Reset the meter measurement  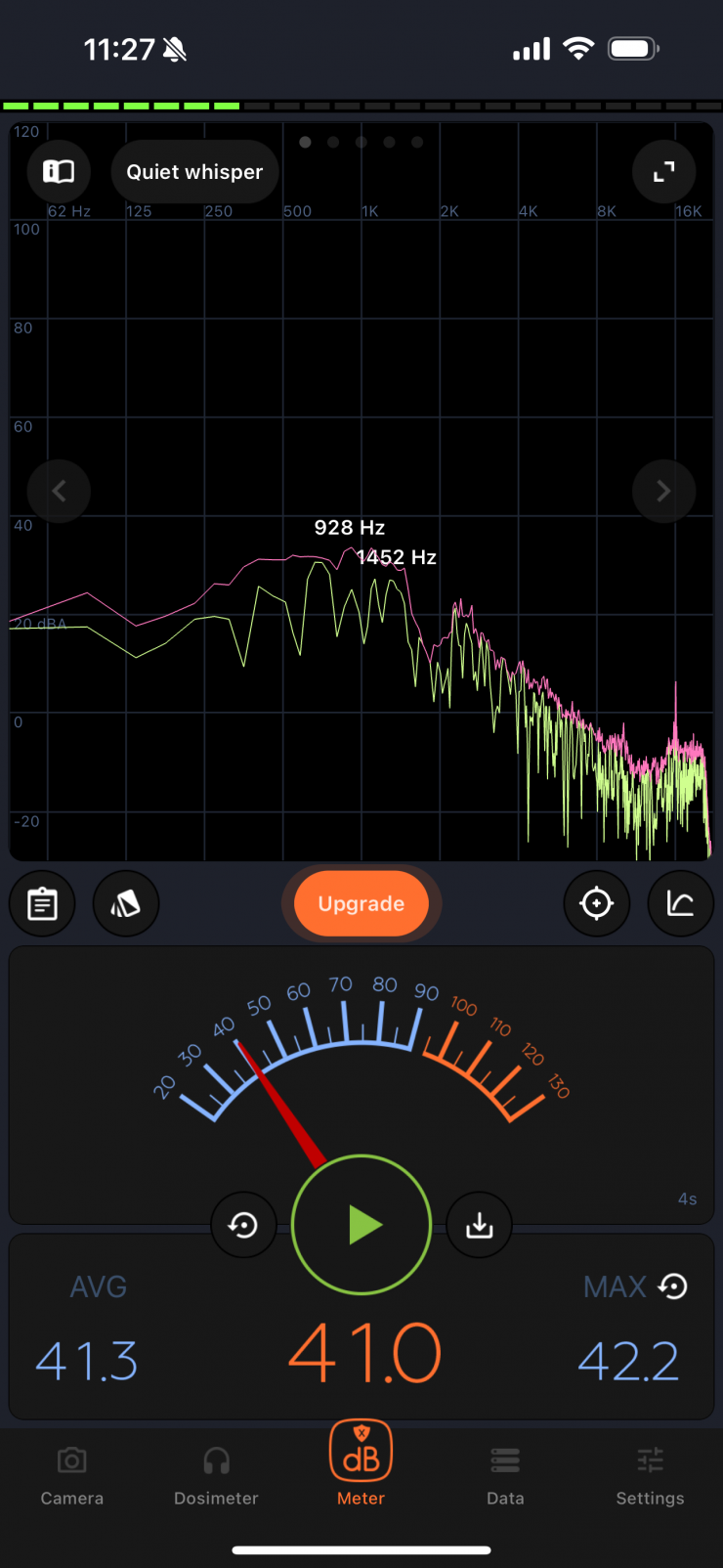(x=243, y=1224)
